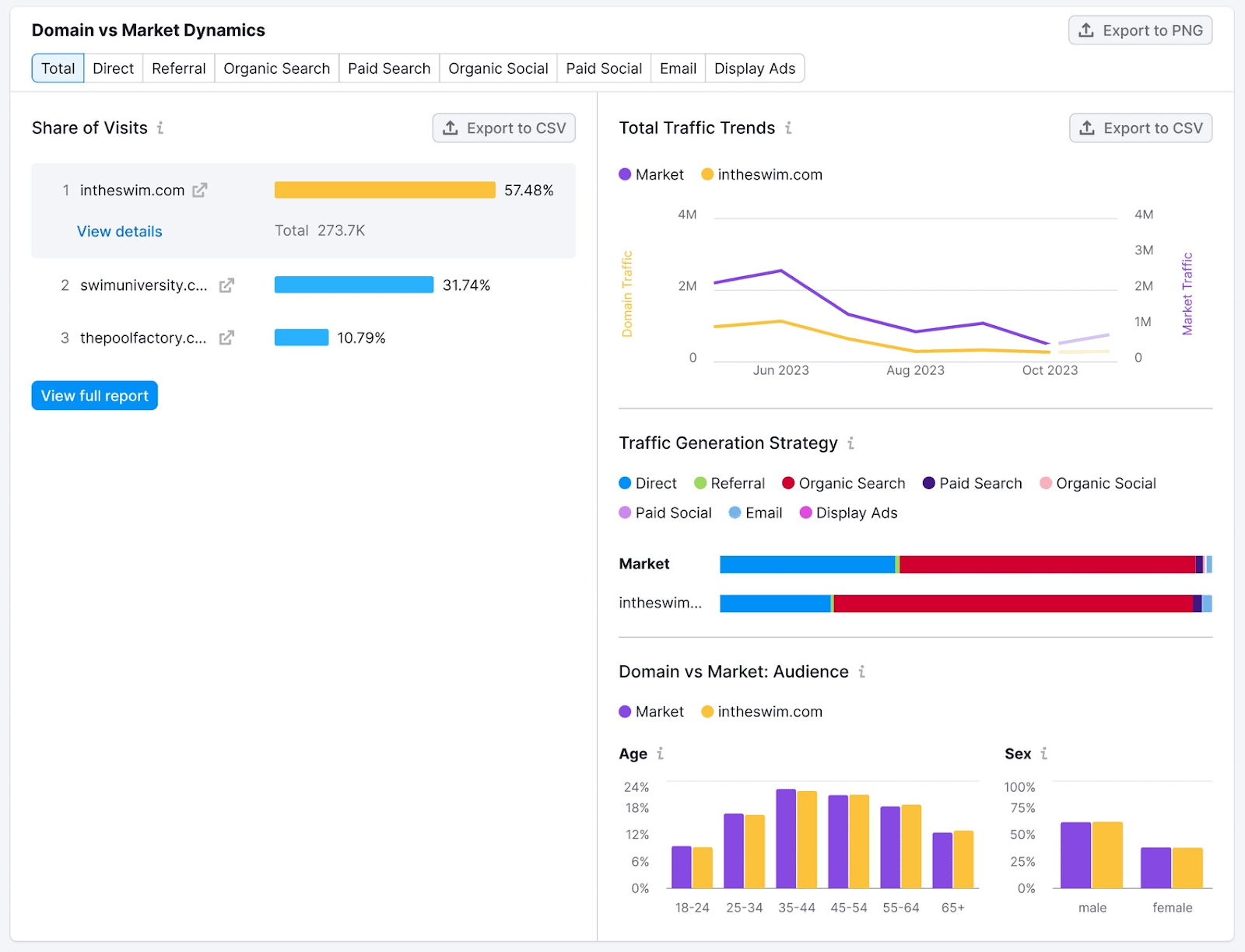Toggle Organic Social legend item

point(1098,483)
